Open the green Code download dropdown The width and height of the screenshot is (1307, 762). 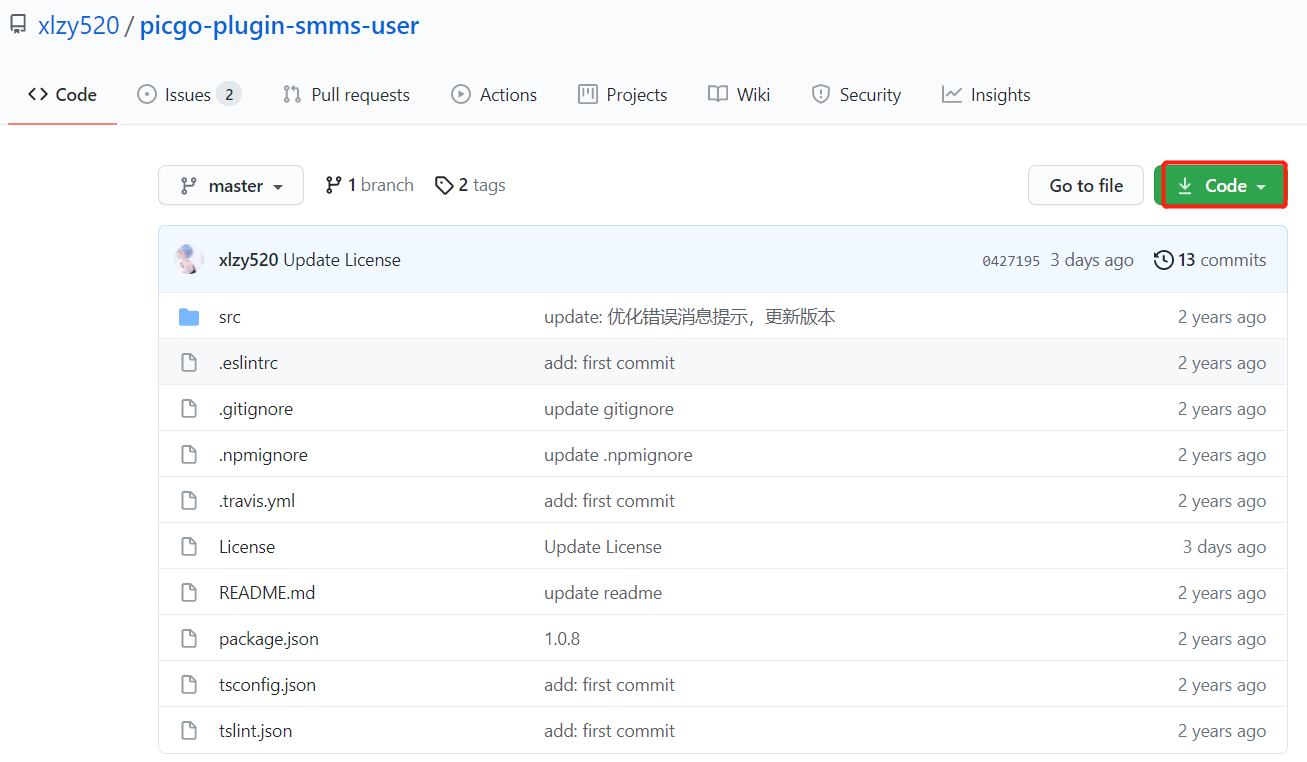coord(1222,185)
